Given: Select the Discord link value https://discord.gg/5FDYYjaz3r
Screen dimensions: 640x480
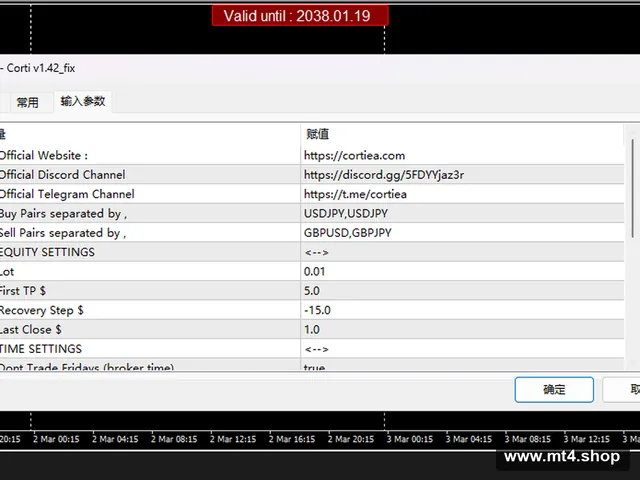Looking at the screenshot, I should tap(462, 175).
